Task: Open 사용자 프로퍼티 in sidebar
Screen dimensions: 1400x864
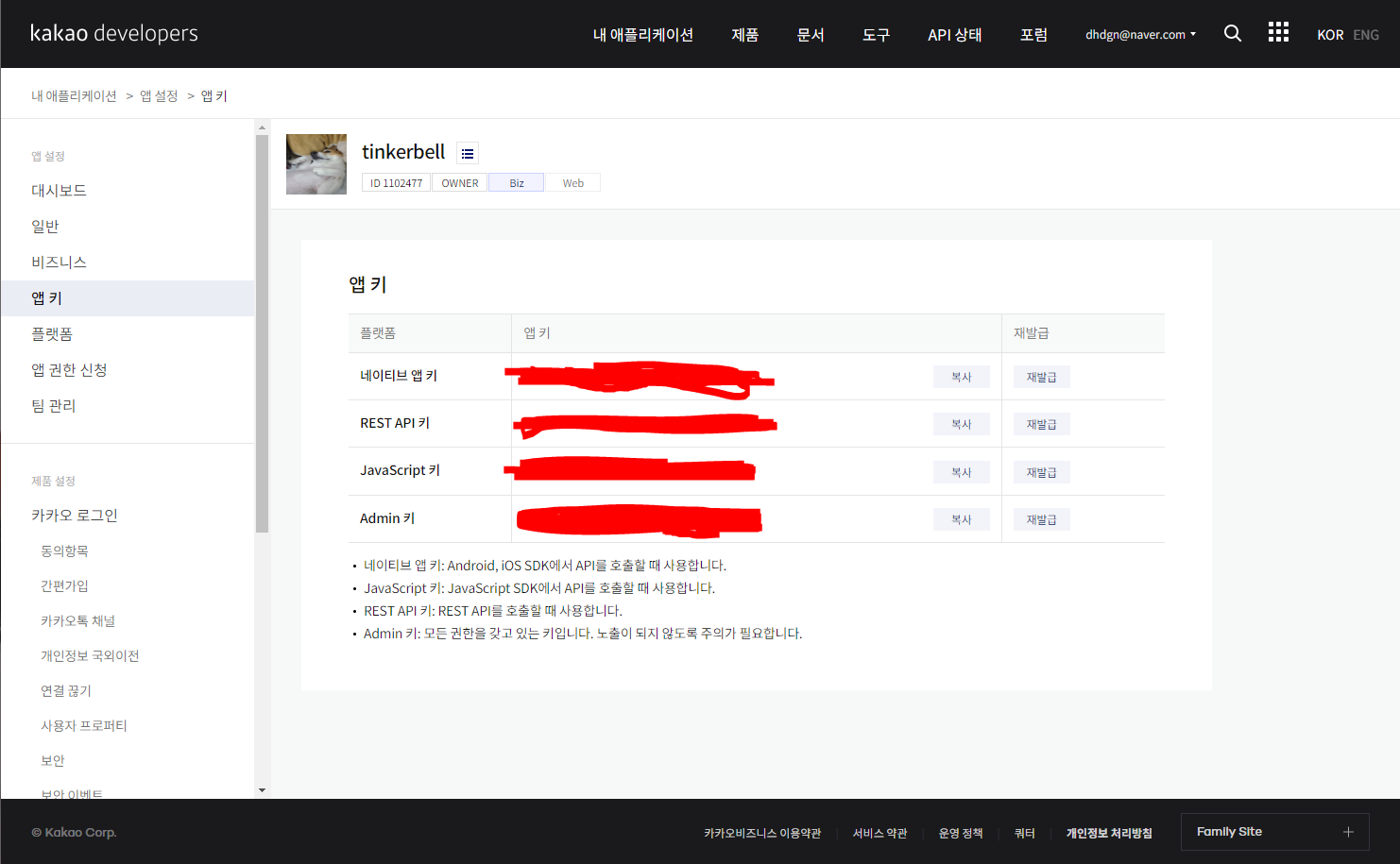Action: point(84,725)
